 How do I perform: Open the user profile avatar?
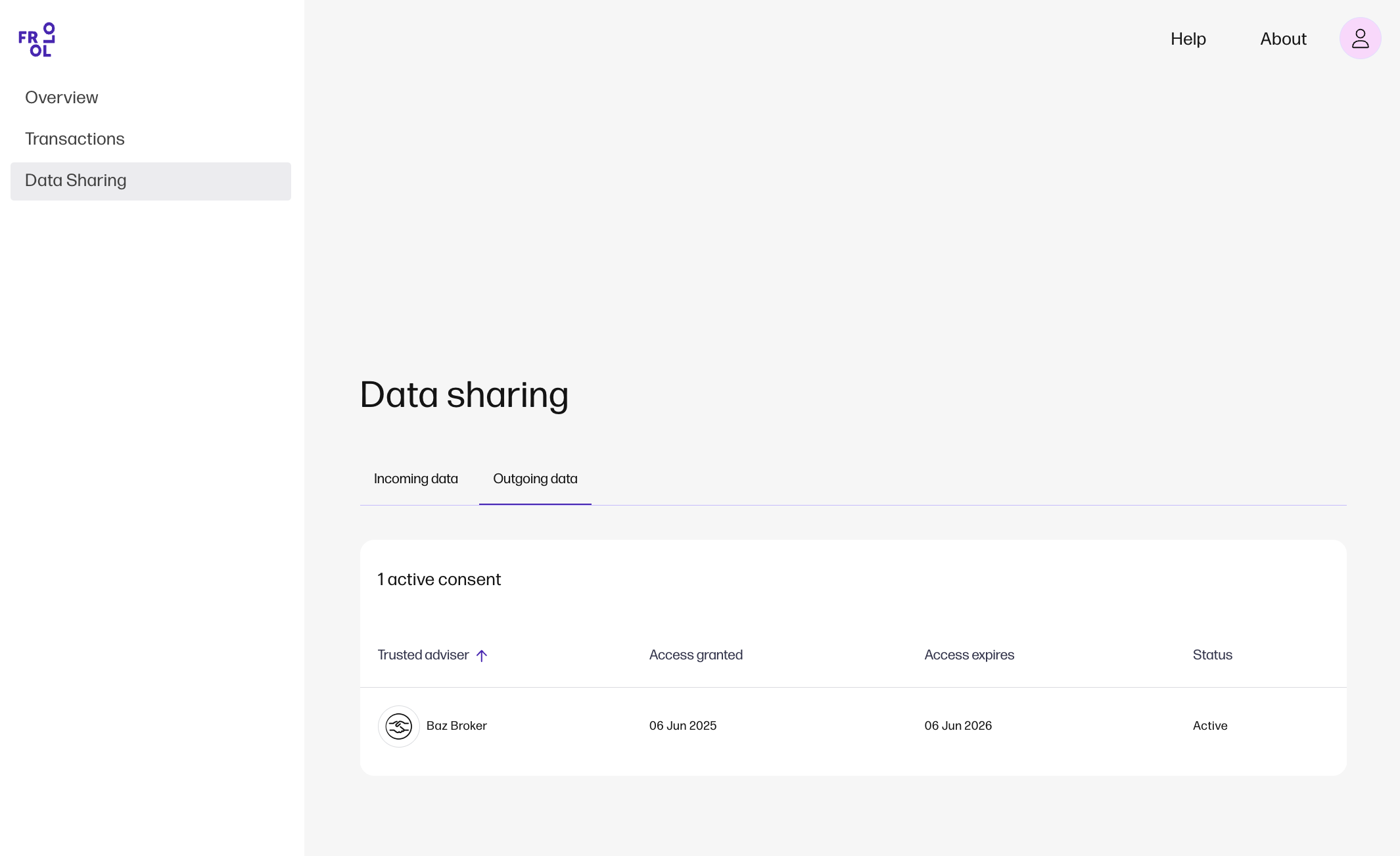coord(1360,39)
